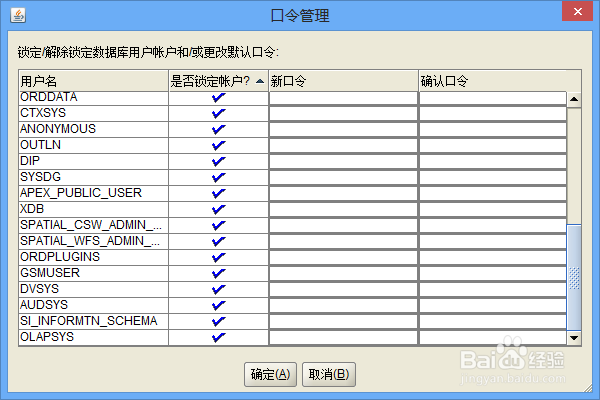The image size is (600, 400).
Task: Toggle lock checkmark for XDB
Action: point(218,209)
